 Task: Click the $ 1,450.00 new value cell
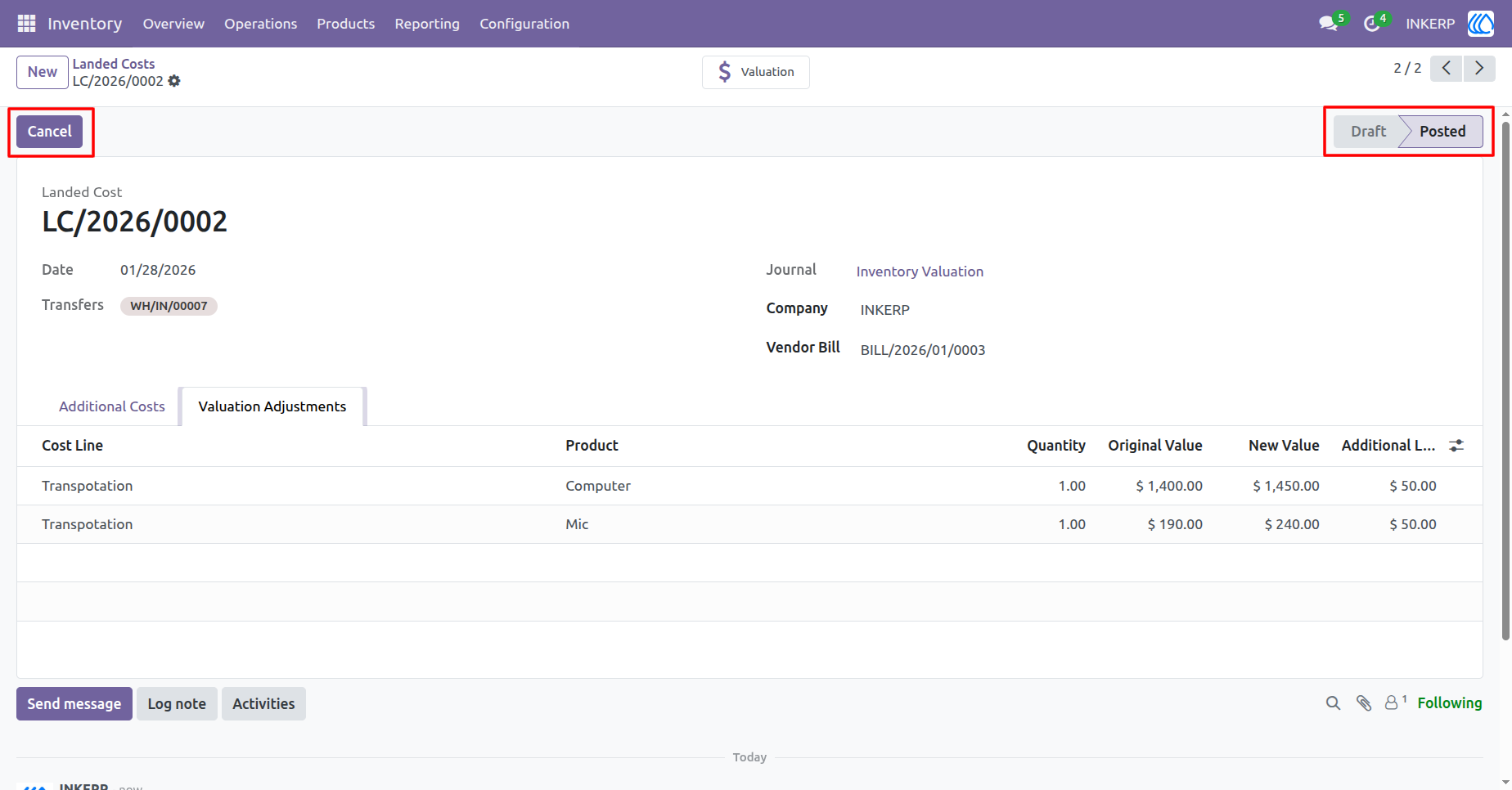coord(1286,486)
